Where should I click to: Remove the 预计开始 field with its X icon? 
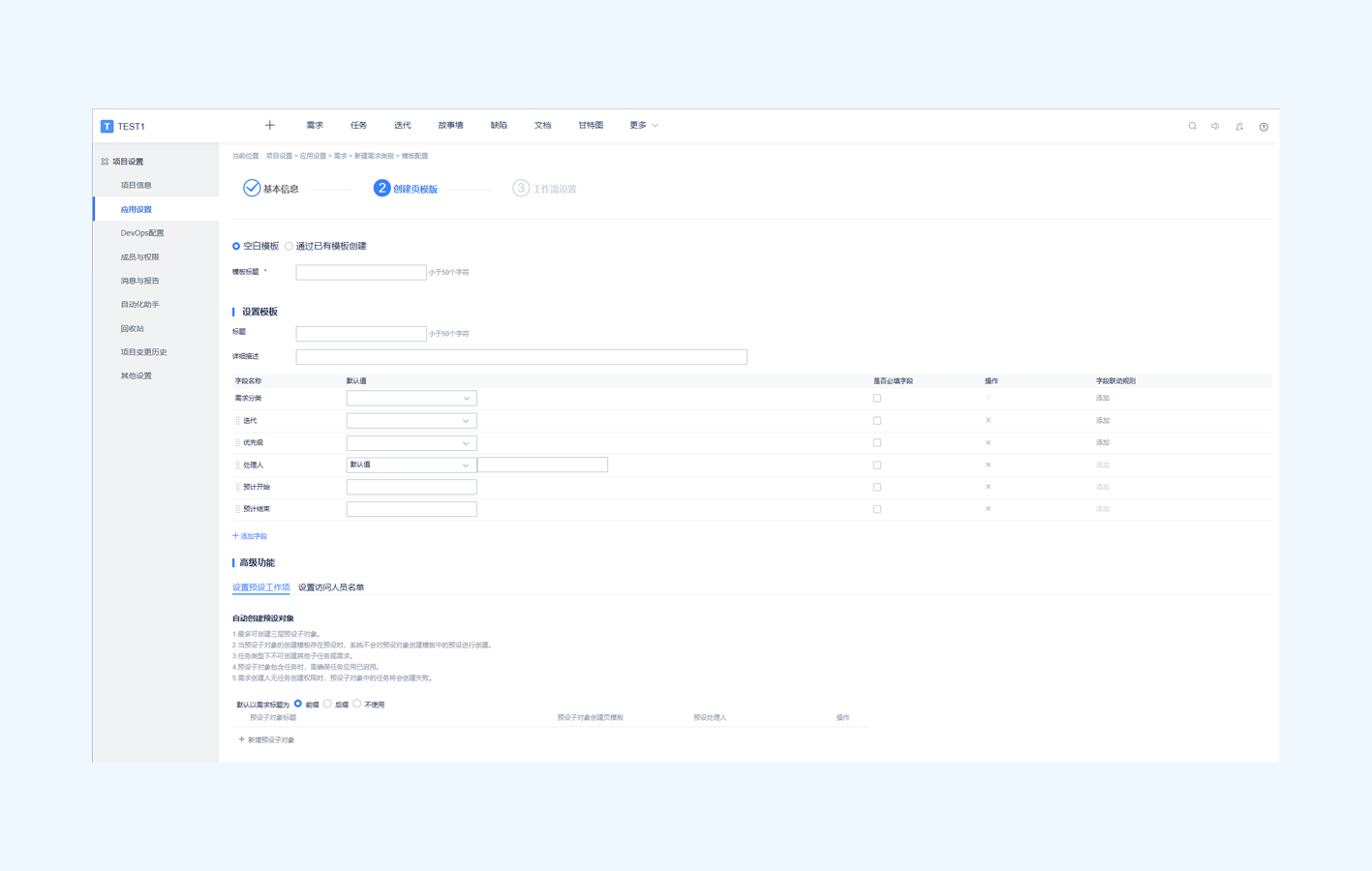pyautogui.click(x=988, y=487)
